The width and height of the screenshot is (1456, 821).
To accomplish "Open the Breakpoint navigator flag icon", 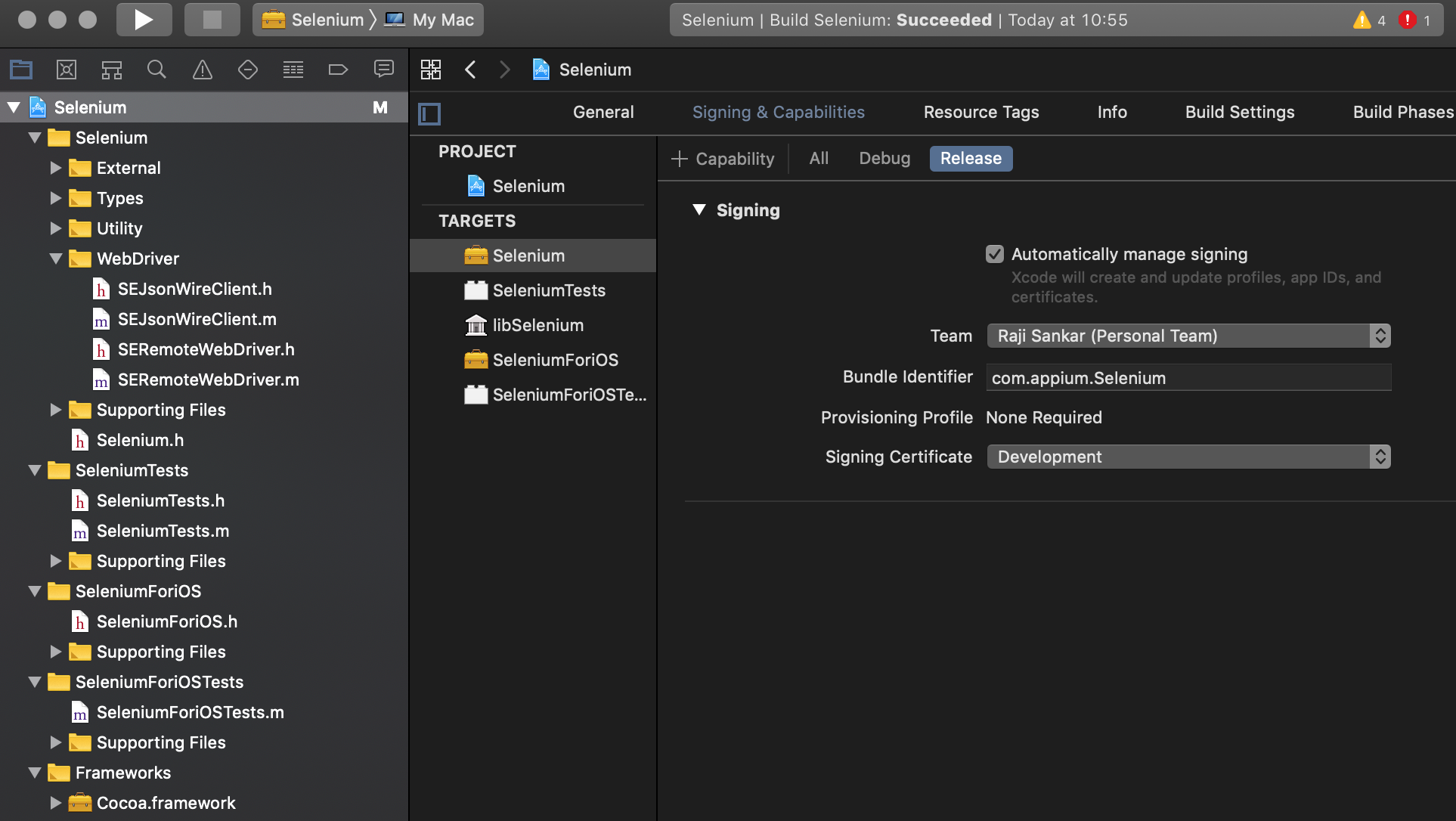I will click(x=338, y=69).
